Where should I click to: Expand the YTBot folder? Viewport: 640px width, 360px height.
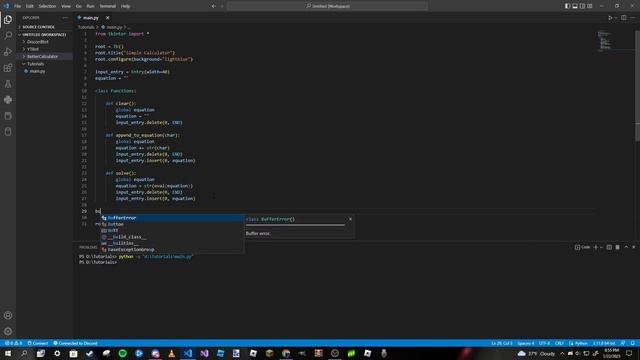tap(44, 49)
